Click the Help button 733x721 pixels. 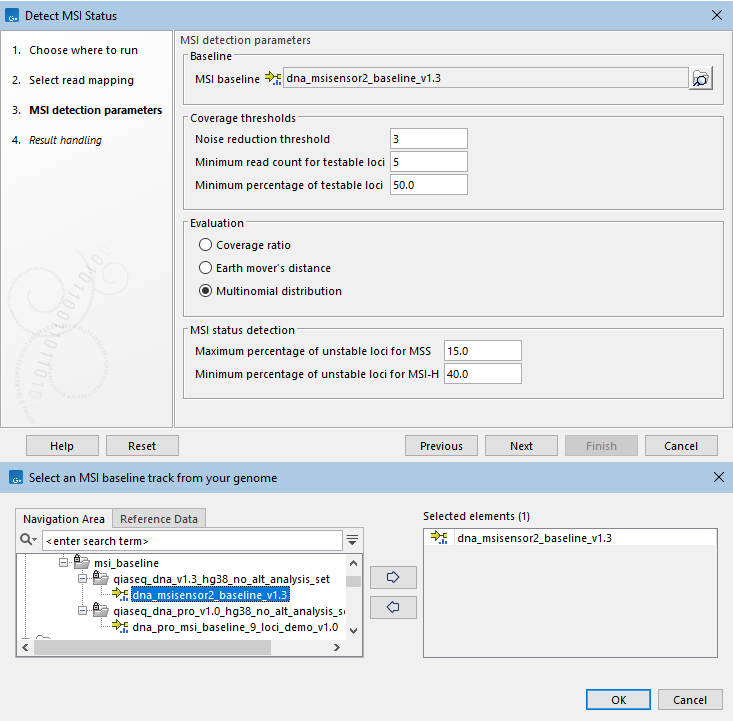coord(62,446)
